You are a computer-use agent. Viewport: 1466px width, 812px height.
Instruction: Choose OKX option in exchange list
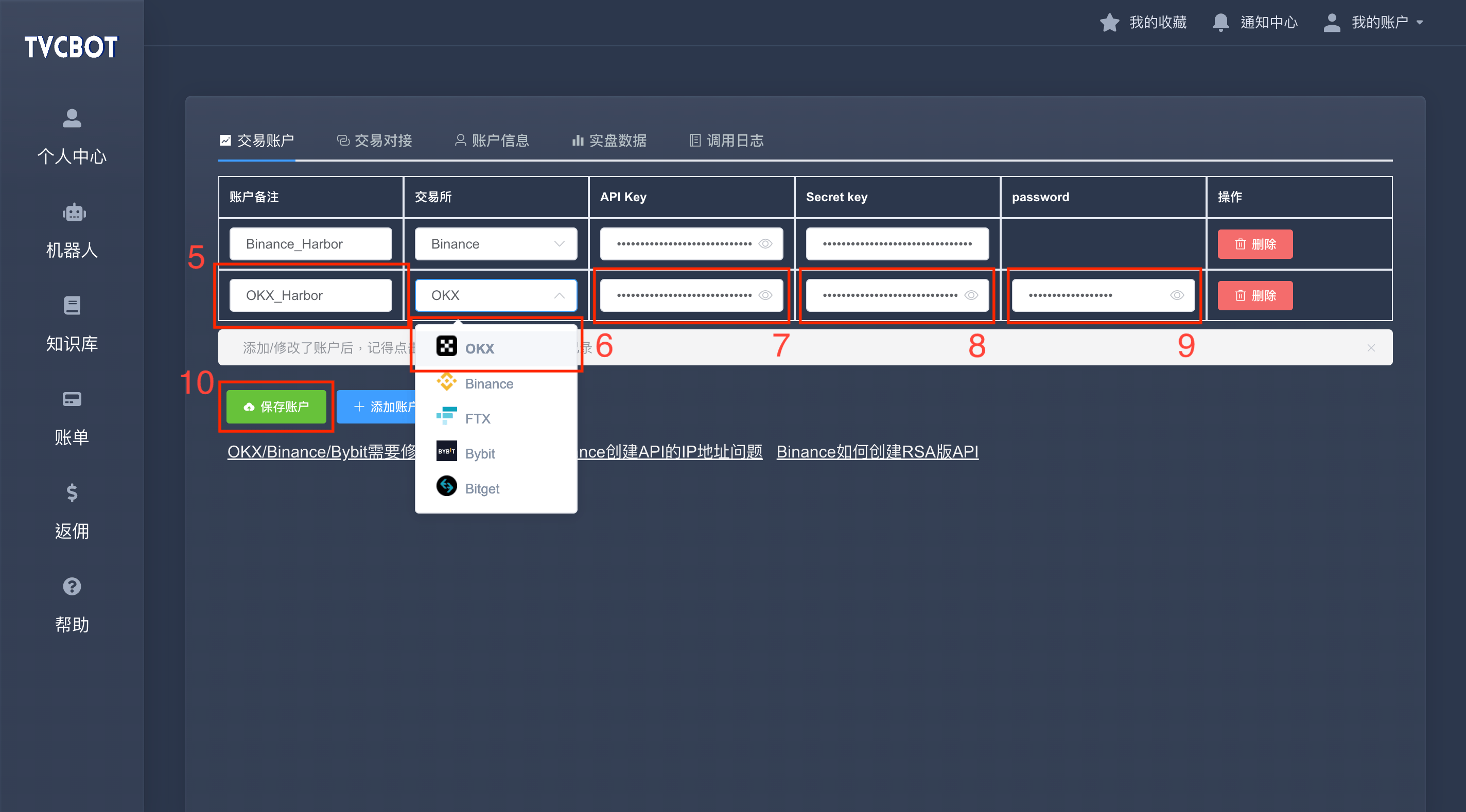496,349
